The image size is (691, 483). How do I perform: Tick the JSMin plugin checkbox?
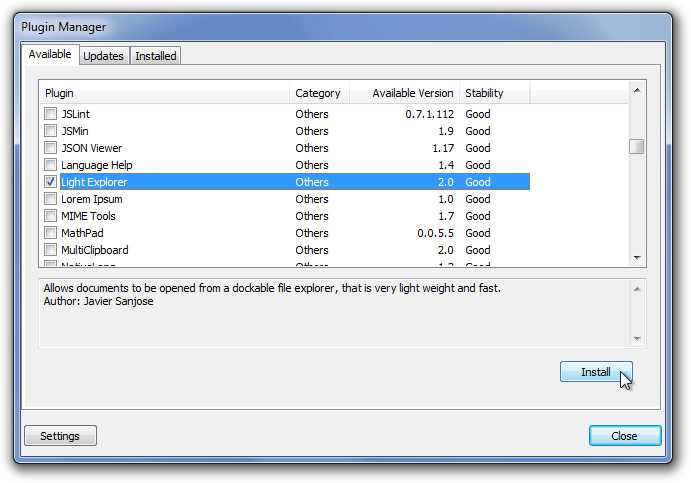tap(50, 131)
